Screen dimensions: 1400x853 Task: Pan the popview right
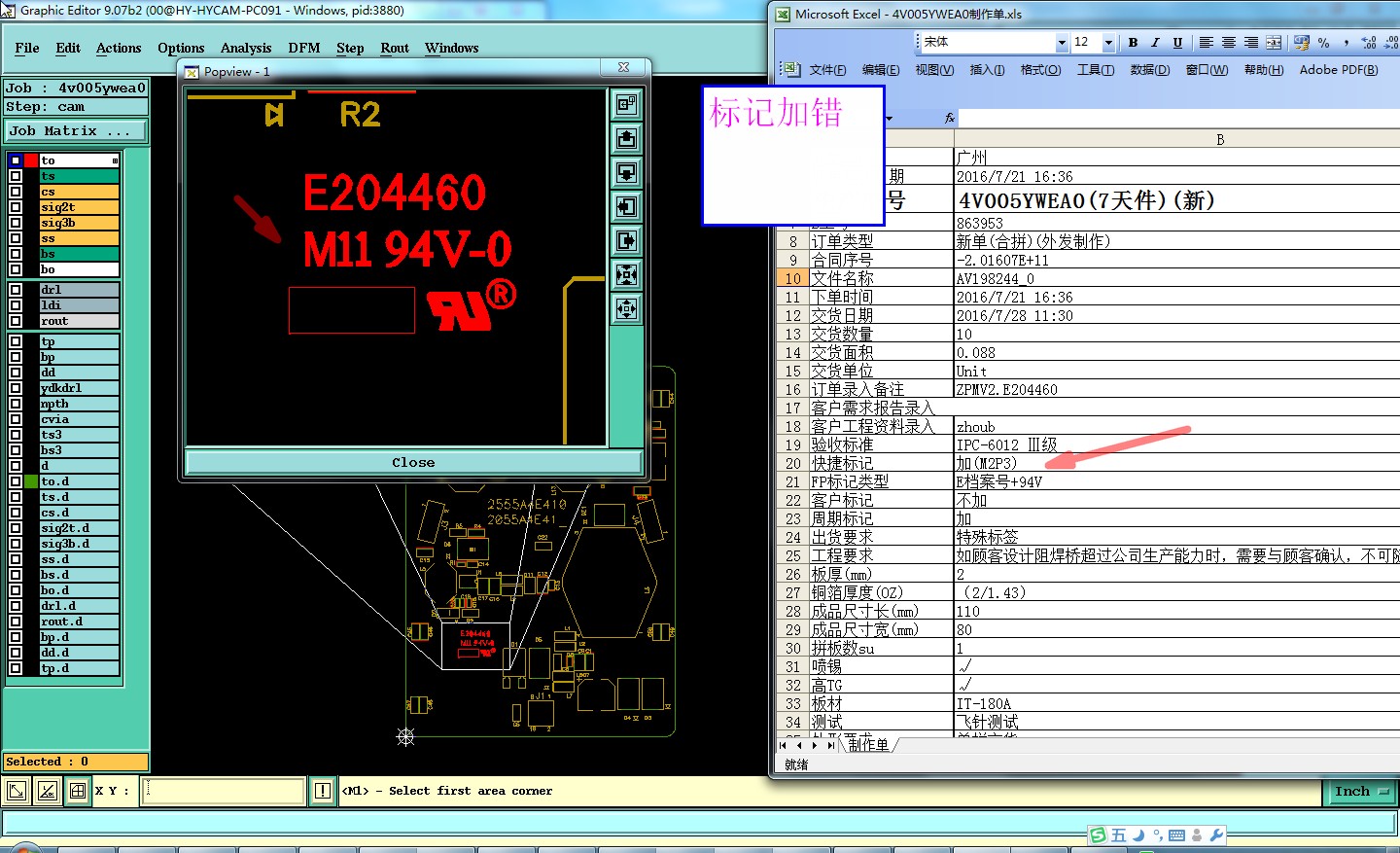click(626, 241)
